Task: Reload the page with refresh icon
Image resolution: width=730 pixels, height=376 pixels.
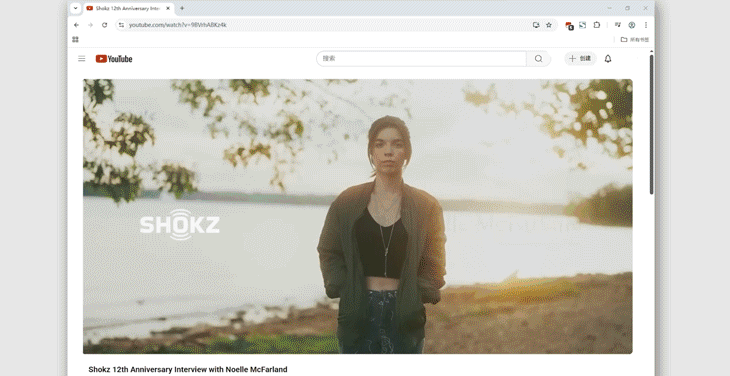Action: 105,25
